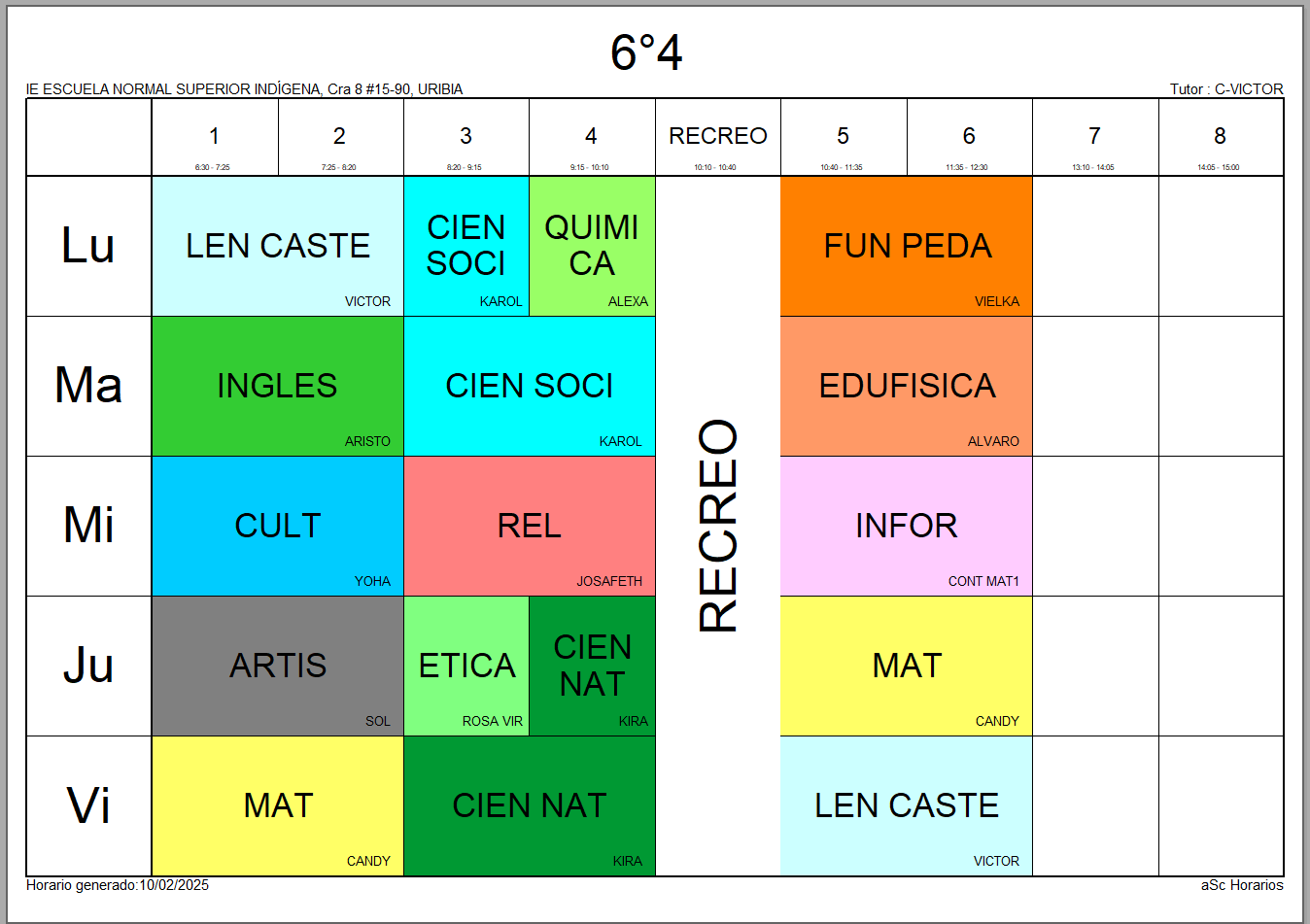This screenshot has width=1310, height=924.
Task: Click the ETICA lesson with ROSA VIR
Action: coord(466,666)
